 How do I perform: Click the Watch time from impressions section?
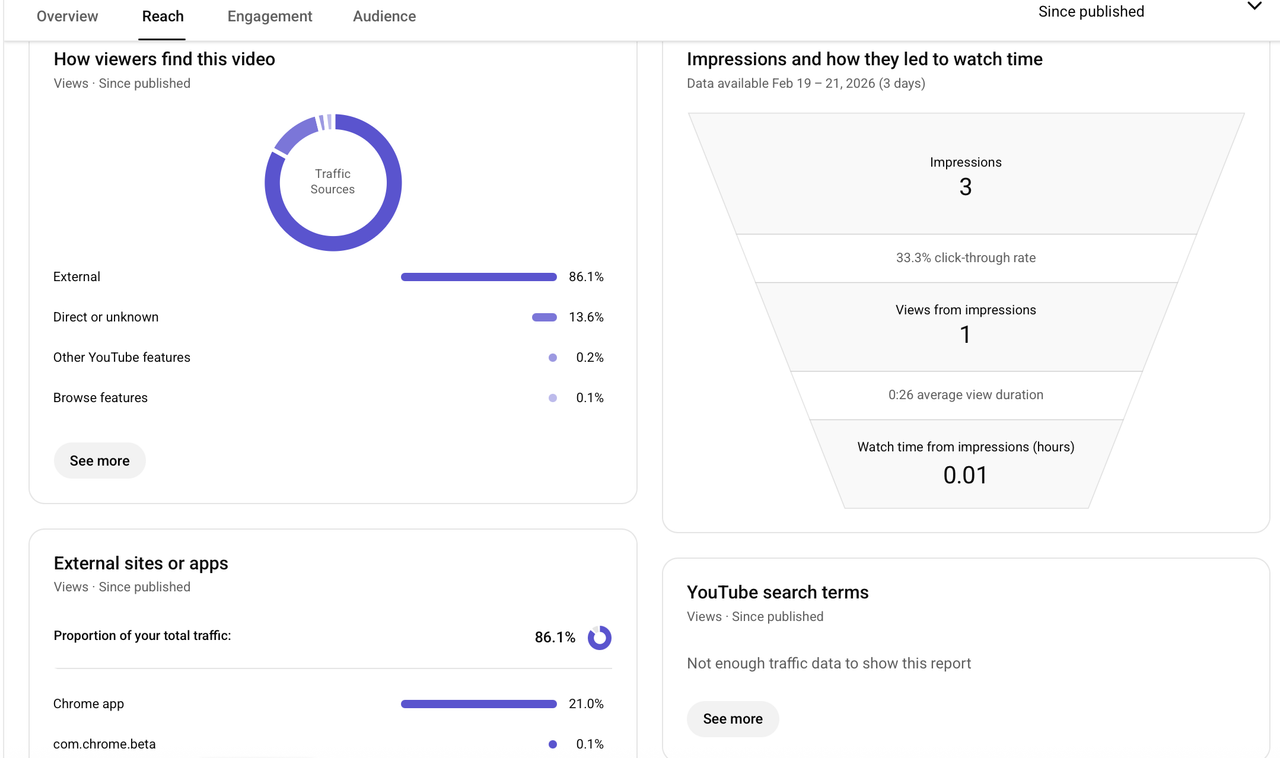pos(965,462)
